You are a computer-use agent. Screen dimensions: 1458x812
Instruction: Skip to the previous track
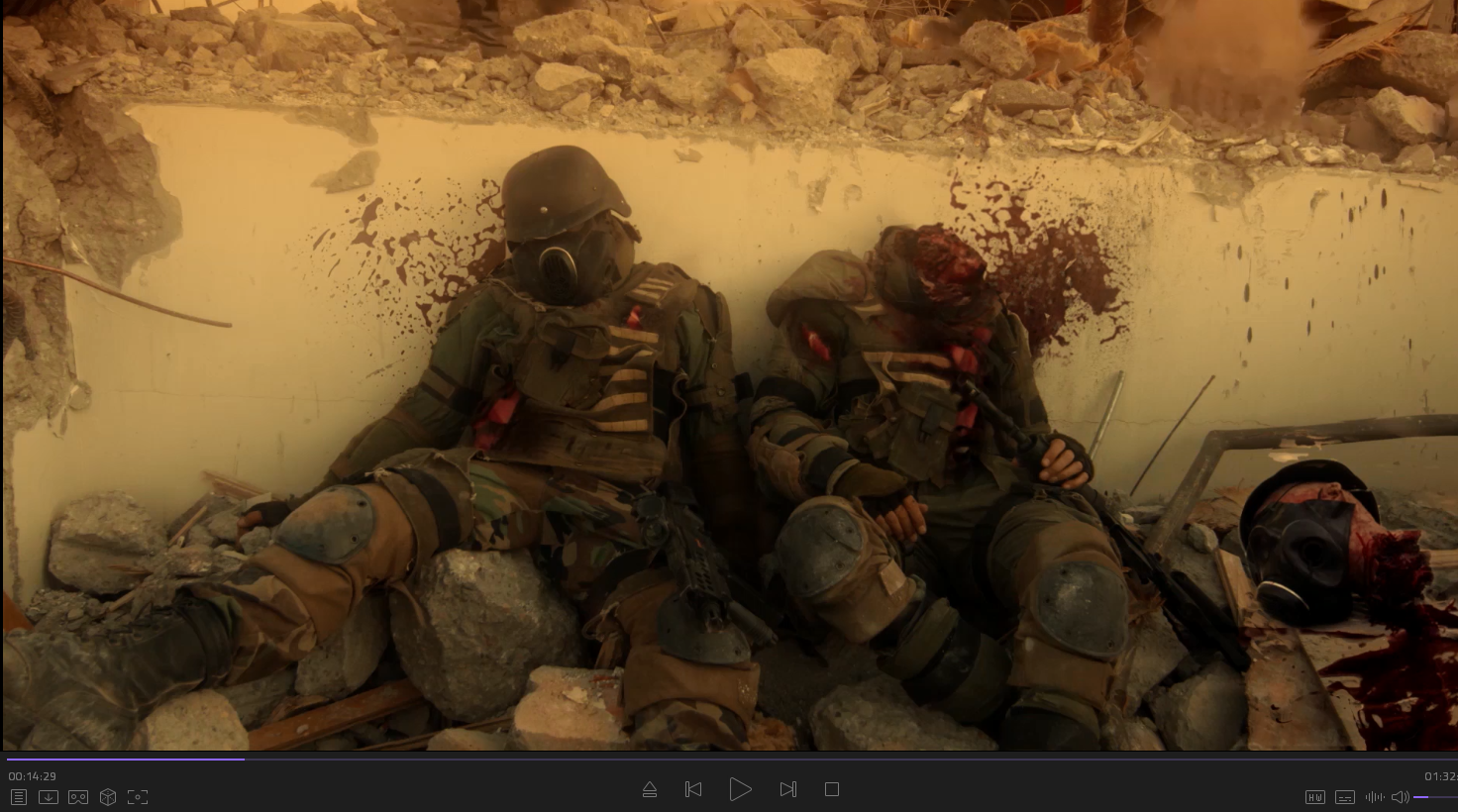pos(693,789)
